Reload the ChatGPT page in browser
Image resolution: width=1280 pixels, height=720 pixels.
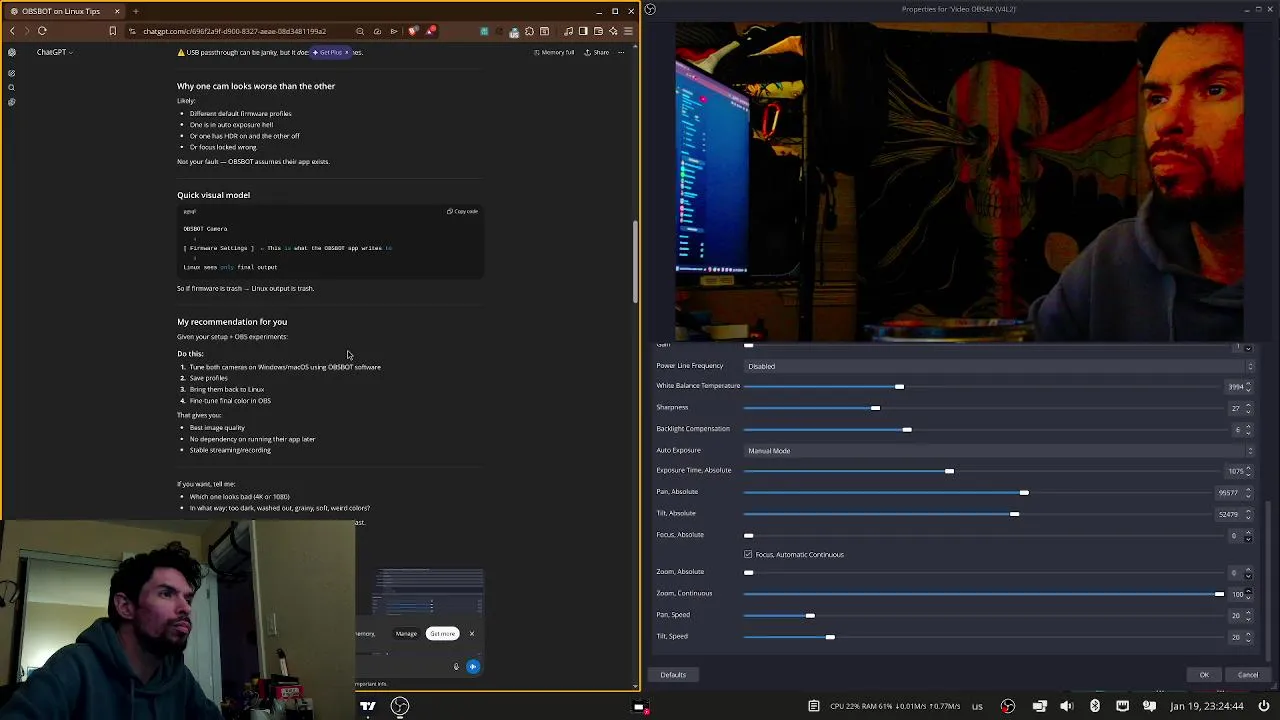pyautogui.click(x=42, y=31)
